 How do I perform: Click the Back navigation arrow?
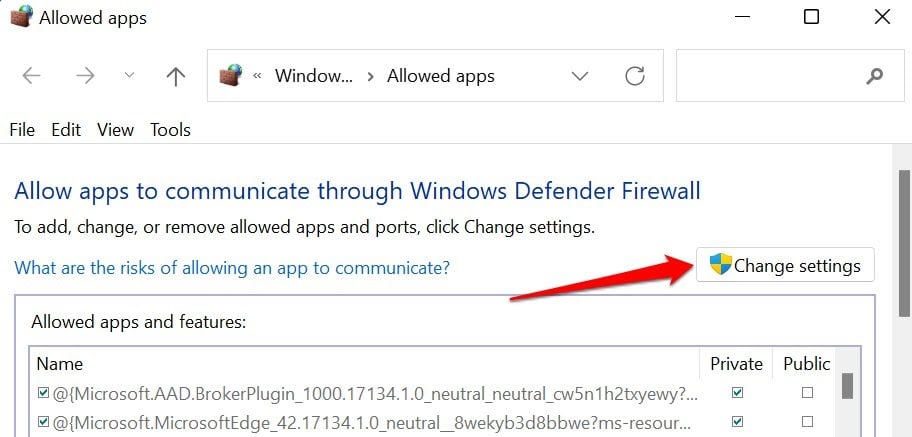click(x=31, y=76)
